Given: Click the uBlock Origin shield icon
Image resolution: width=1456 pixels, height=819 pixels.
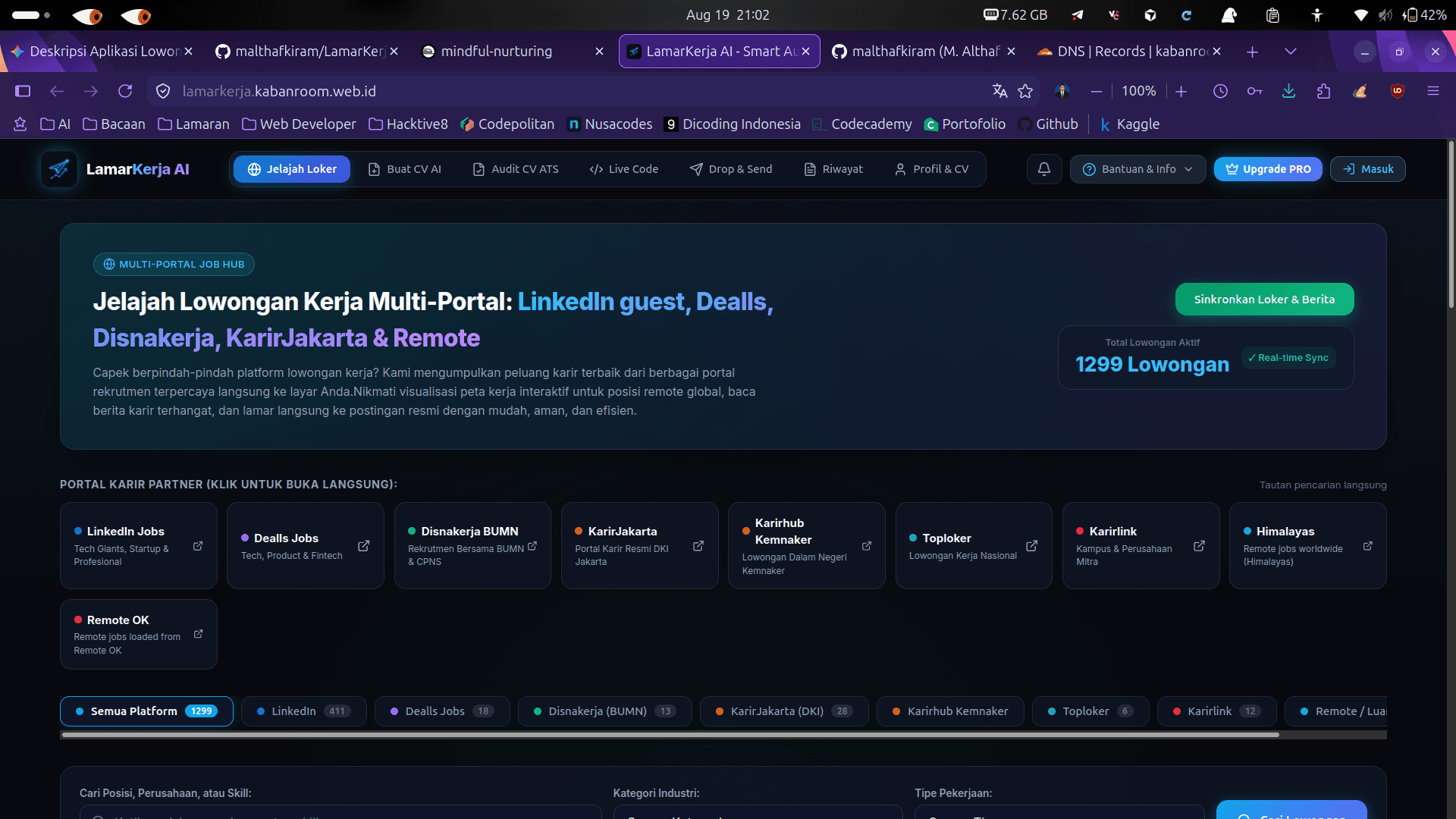Looking at the screenshot, I should coord(1398,91).
